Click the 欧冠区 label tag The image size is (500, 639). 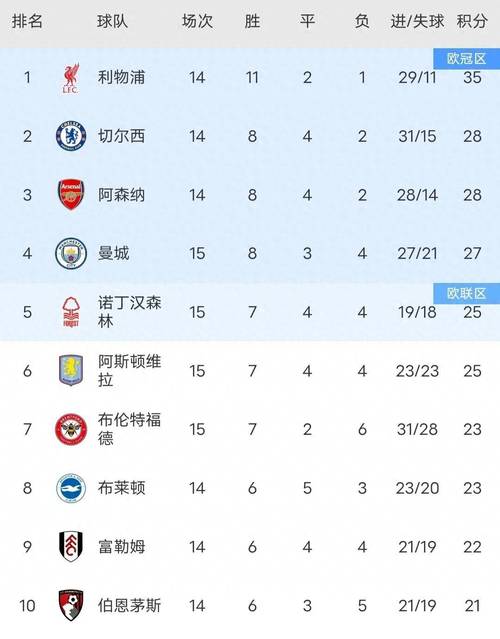click(466, 59)
